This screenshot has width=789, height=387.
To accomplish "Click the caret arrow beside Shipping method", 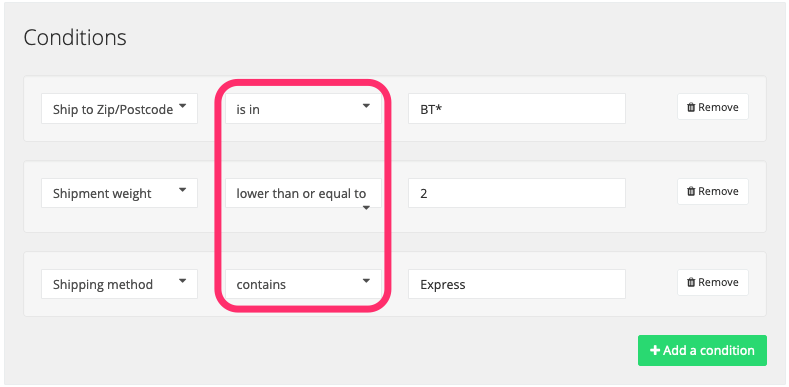I will coord(183,281).
